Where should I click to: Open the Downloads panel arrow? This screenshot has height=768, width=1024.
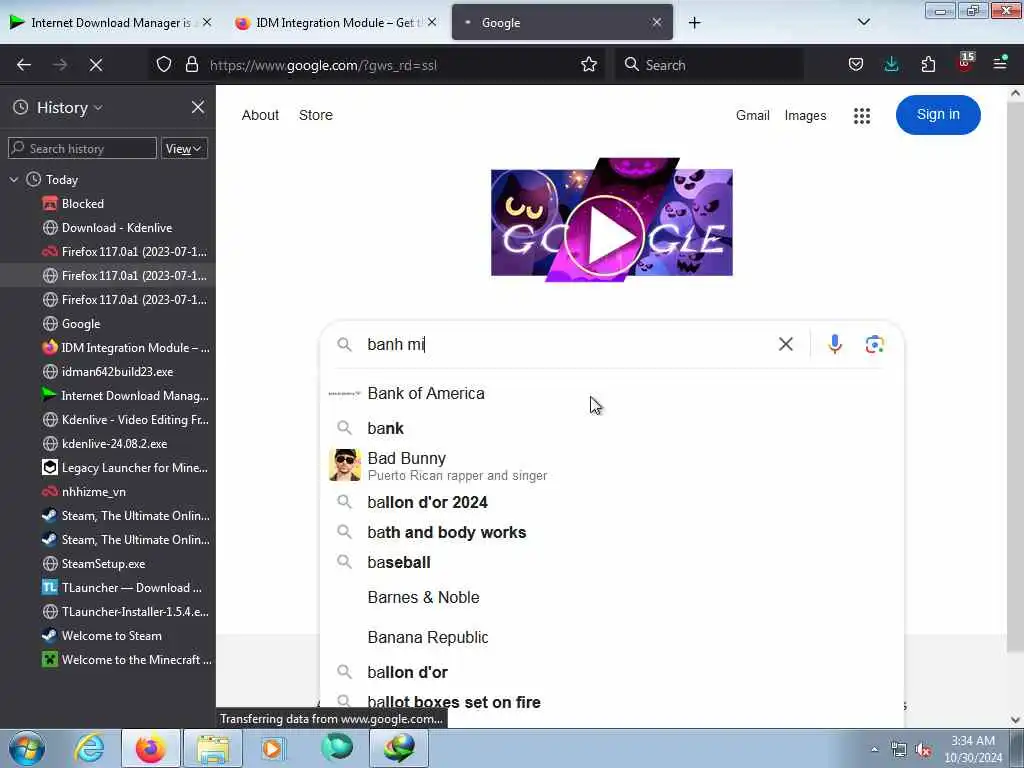point(891,64)
